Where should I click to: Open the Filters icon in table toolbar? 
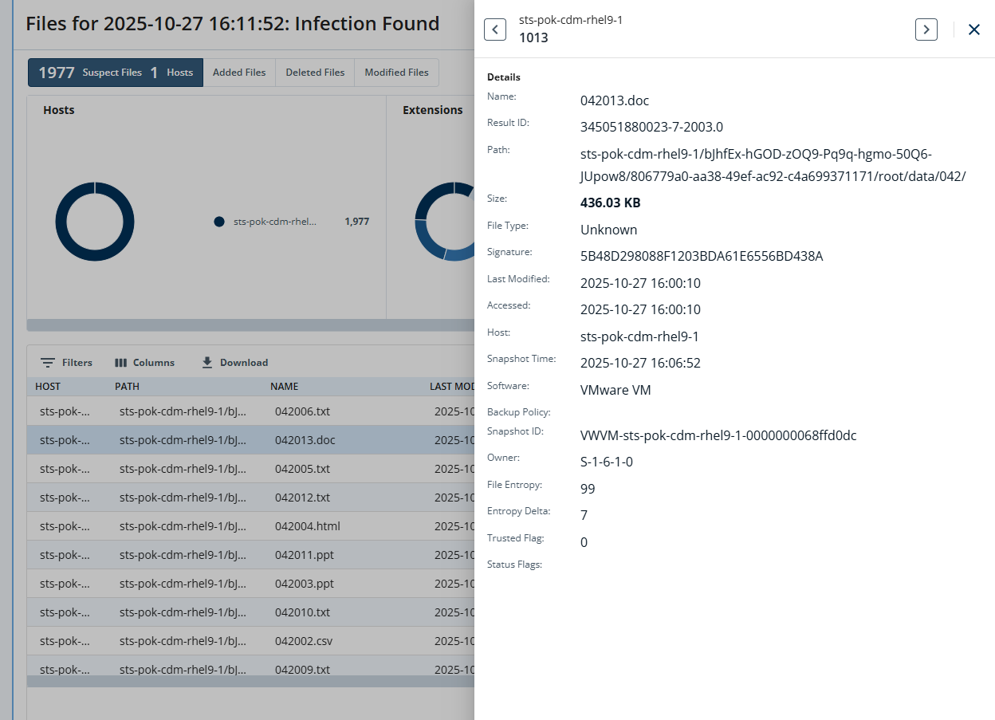(48, 362)
